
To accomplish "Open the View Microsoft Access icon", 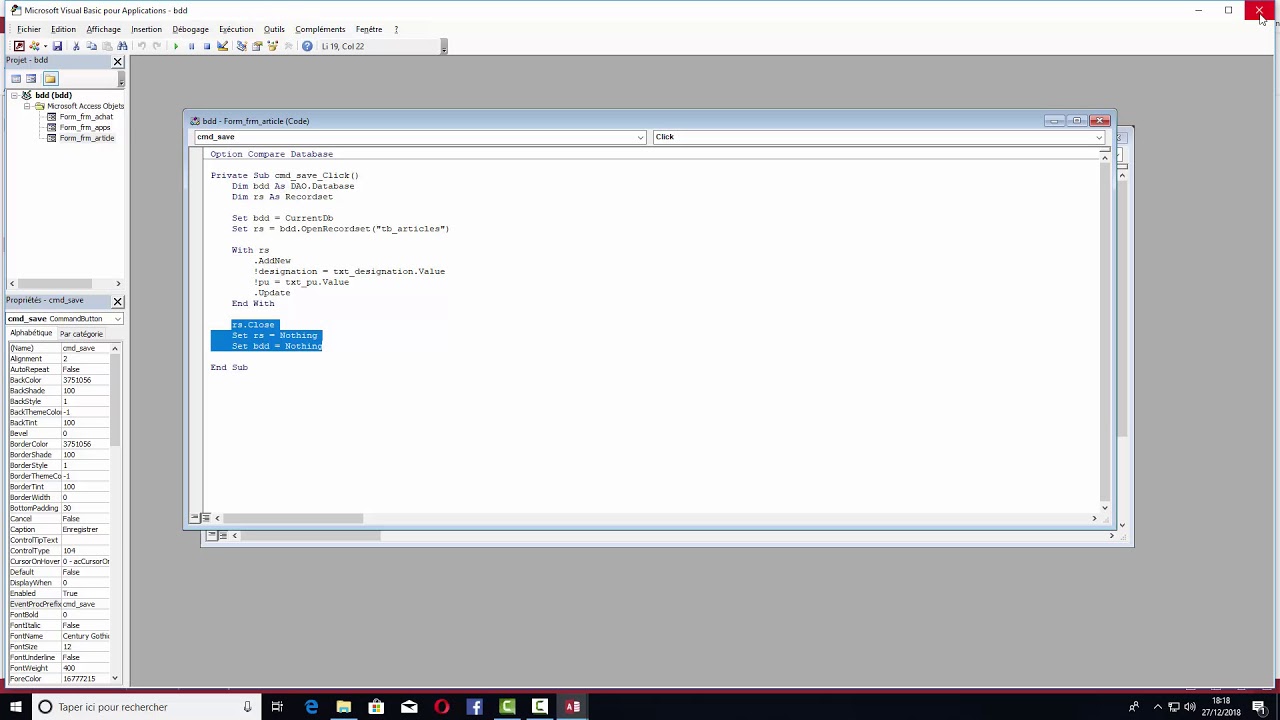I will coord(19,46).
